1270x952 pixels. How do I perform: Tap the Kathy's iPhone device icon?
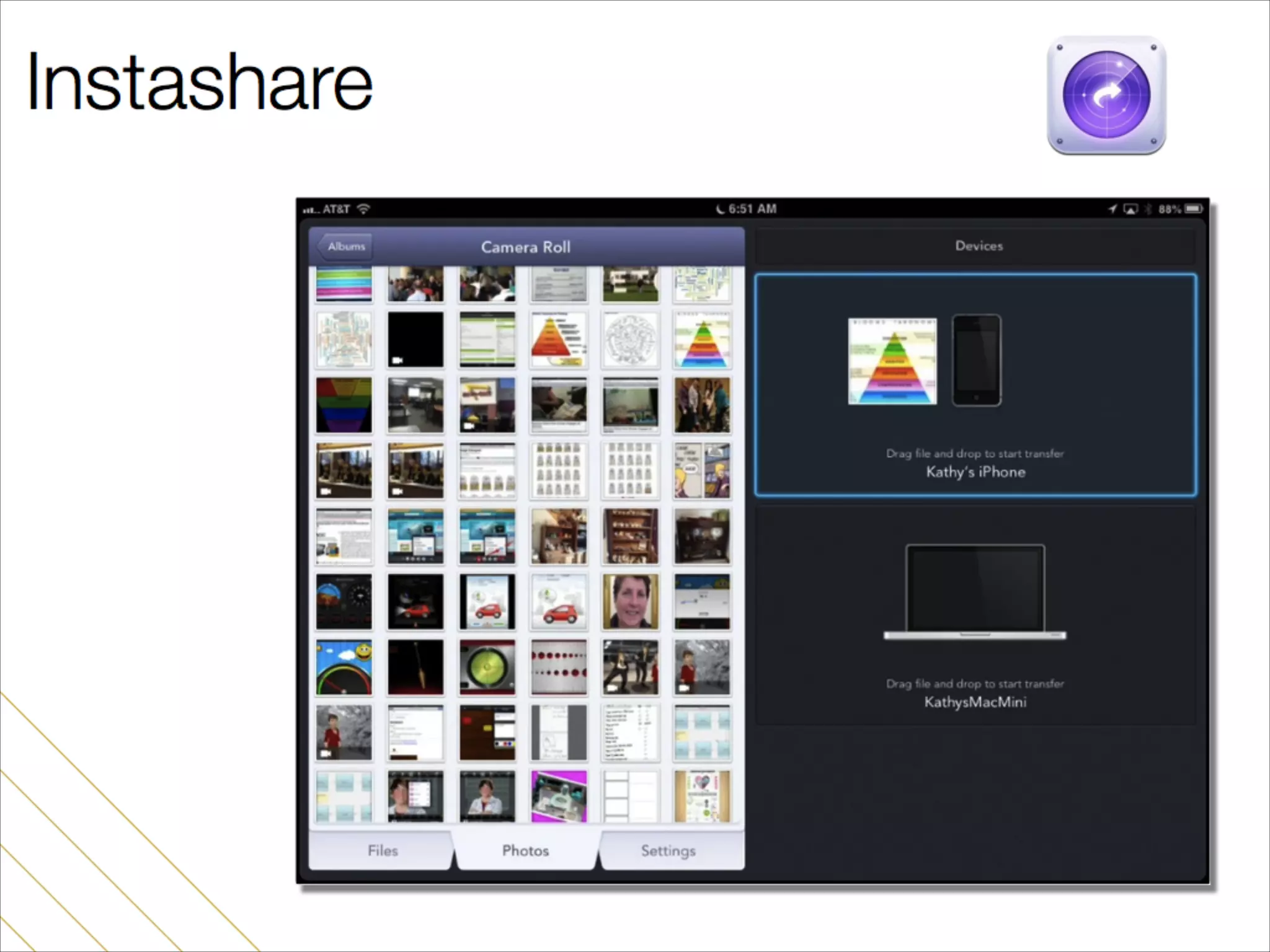976,360
